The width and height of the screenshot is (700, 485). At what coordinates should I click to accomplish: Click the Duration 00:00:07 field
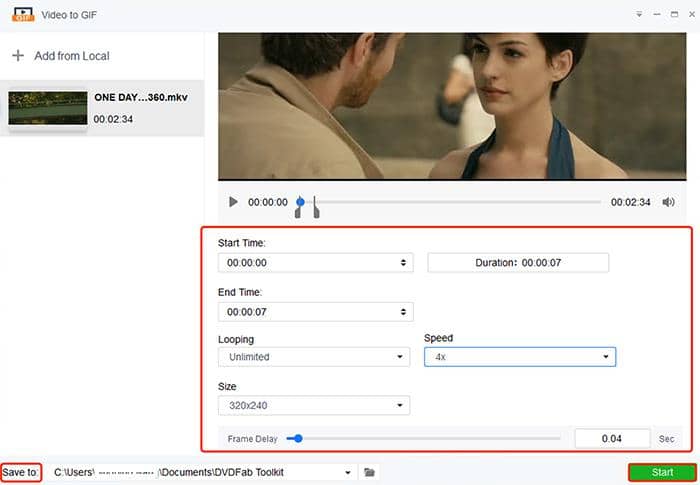[x=518, y=263]
